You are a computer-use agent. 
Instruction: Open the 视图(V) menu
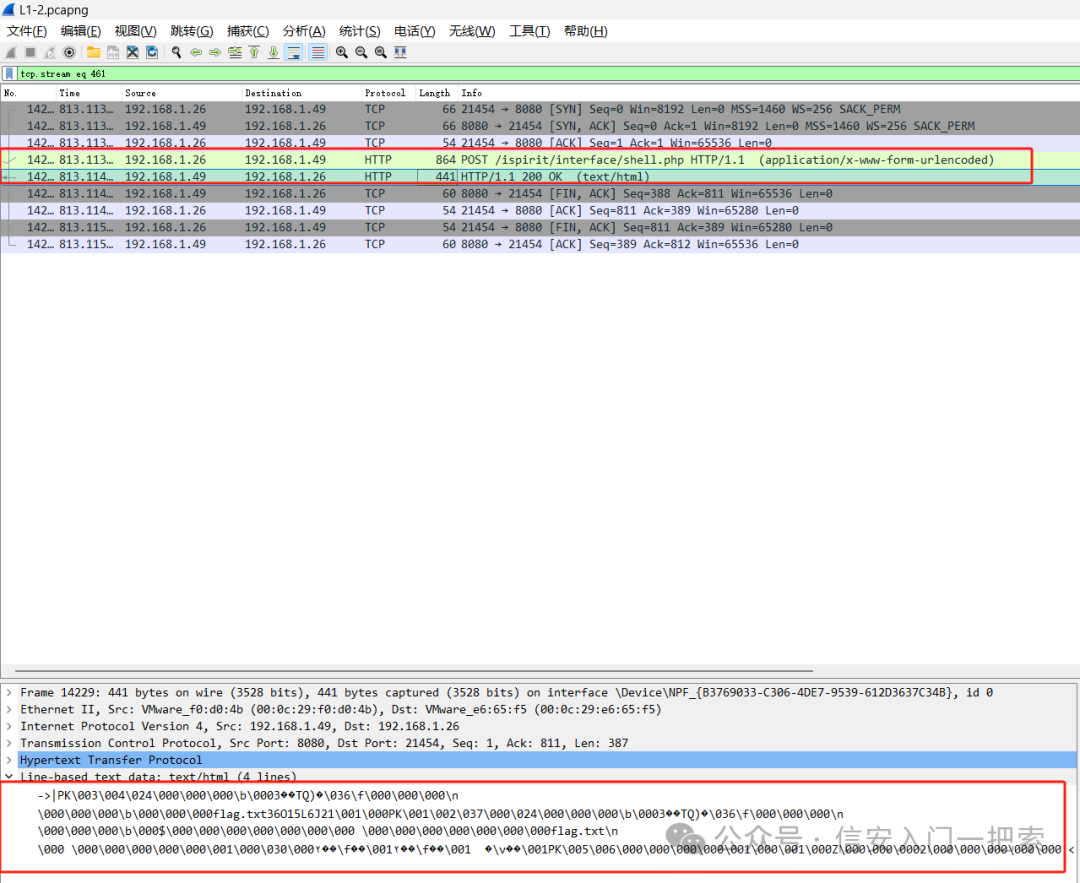coord(136,31)
